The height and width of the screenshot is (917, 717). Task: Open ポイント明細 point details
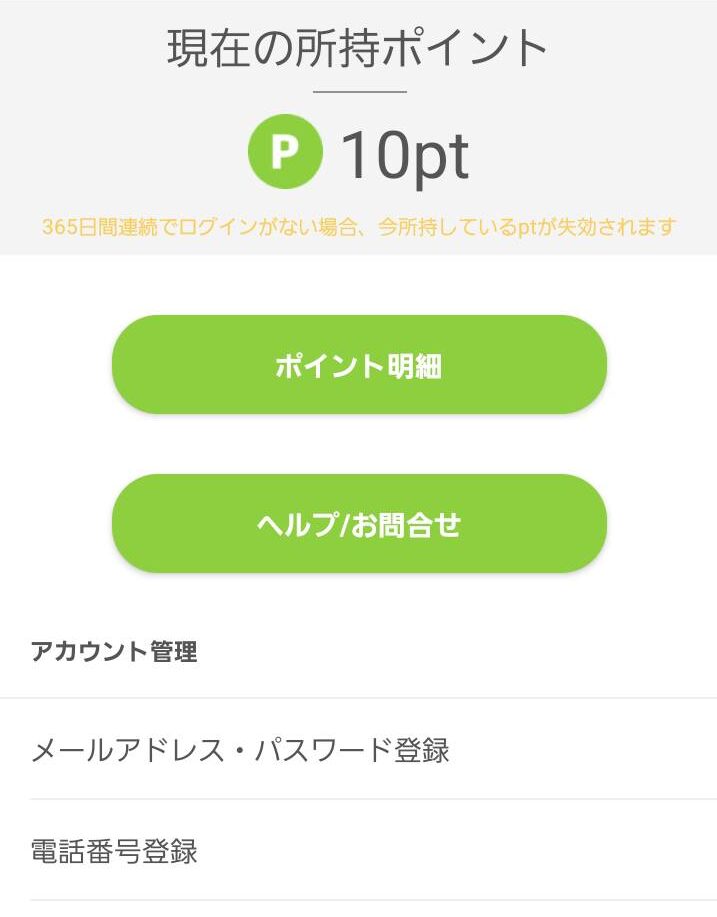(359, 364)
